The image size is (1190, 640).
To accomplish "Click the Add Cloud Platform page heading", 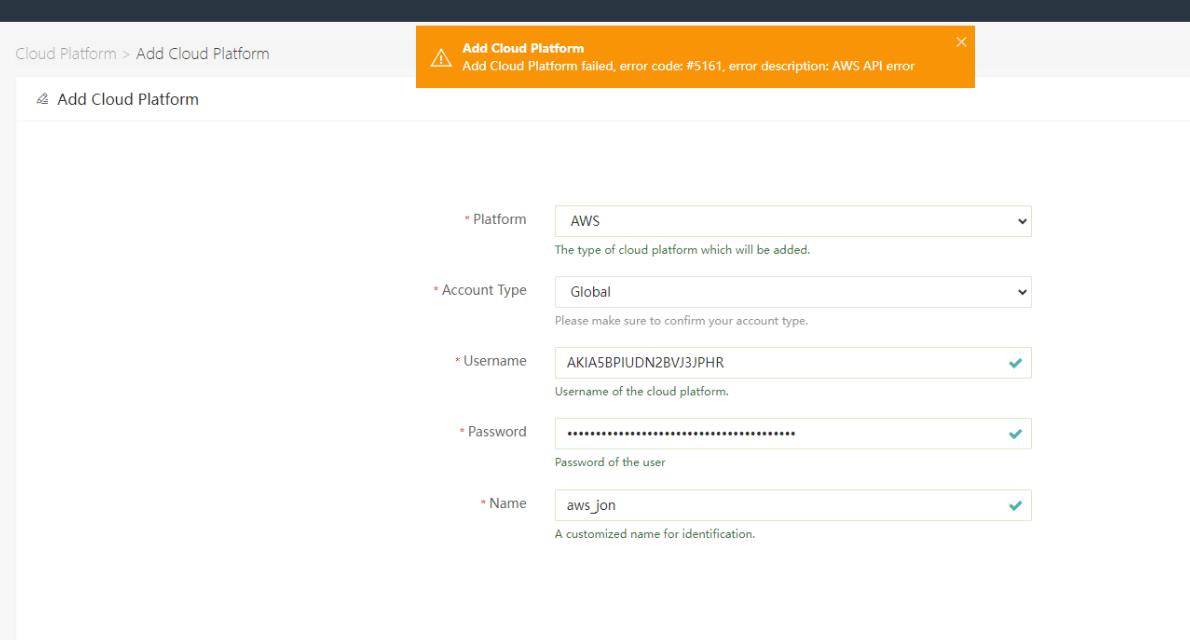I will click(x=128, y=99).
